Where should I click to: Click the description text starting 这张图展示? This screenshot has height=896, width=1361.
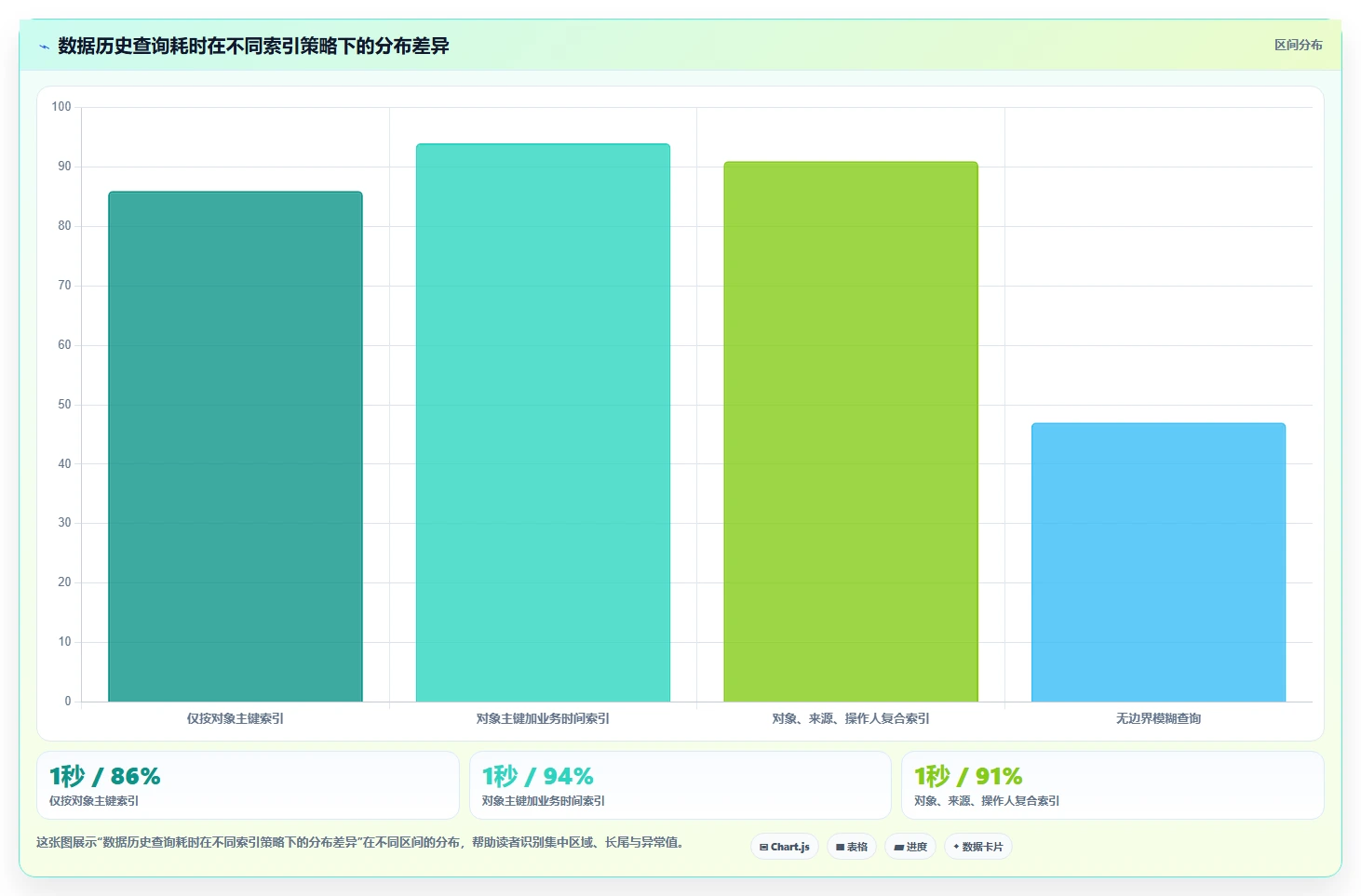362,842
